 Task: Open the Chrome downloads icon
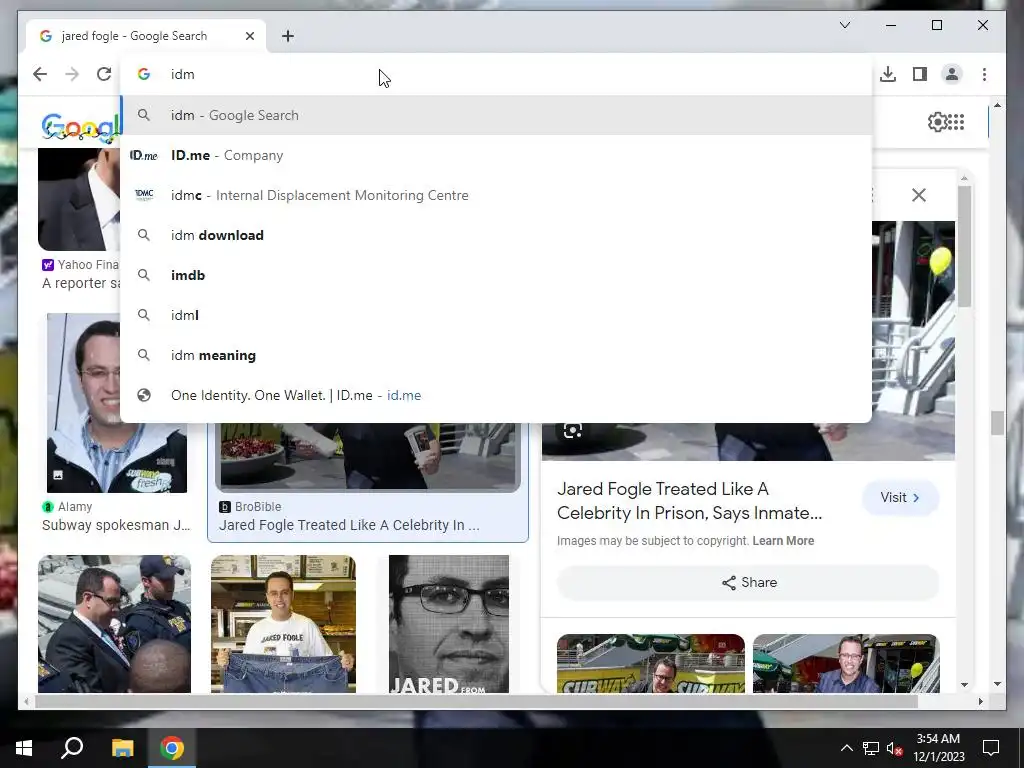tap(888, 74)
